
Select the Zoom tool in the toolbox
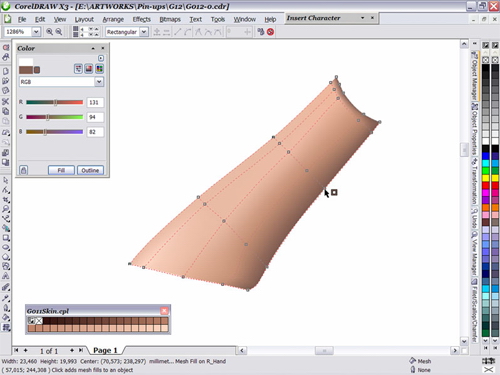[x=6, y=209]
